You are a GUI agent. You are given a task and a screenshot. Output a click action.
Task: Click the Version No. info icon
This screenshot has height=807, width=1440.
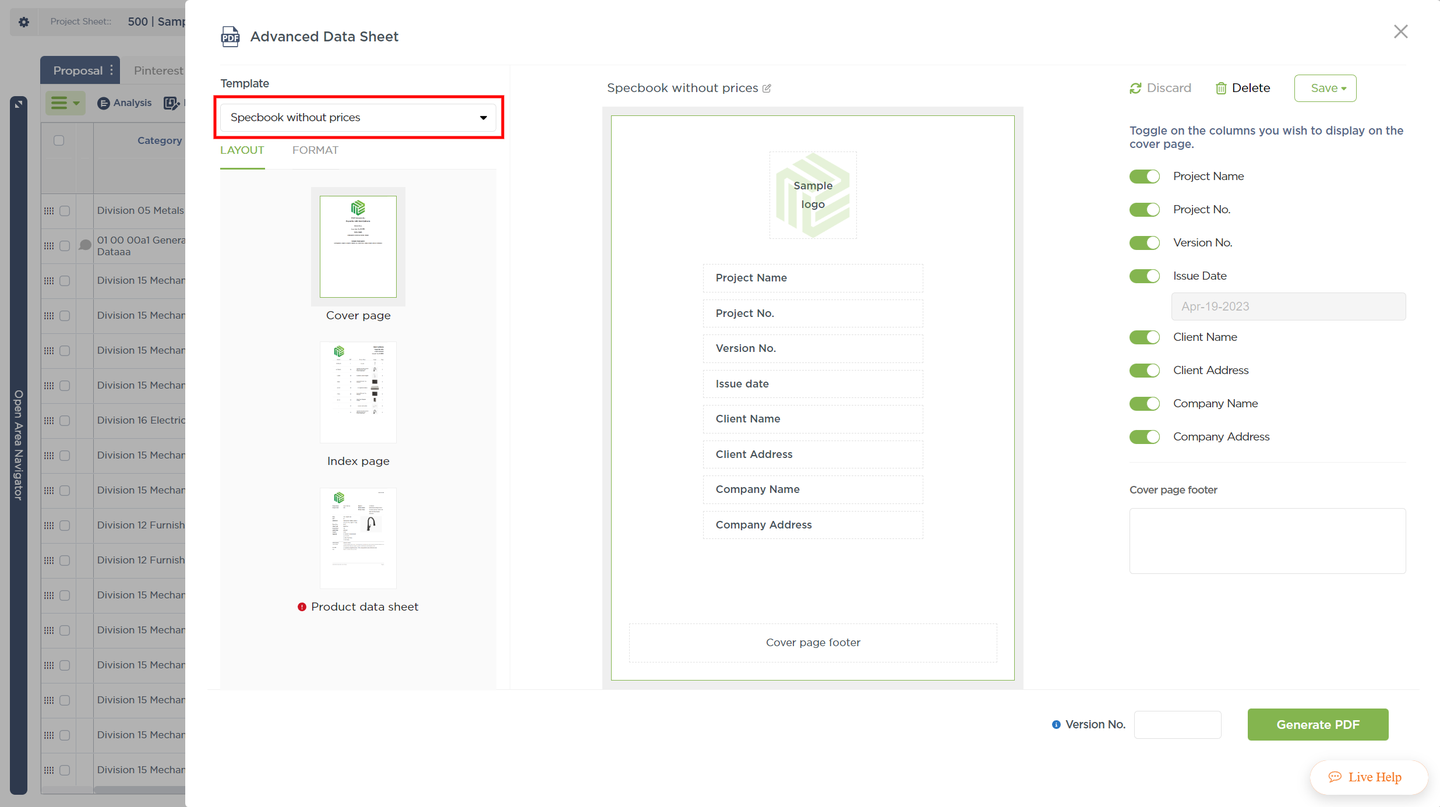(x=1056, y=725)
